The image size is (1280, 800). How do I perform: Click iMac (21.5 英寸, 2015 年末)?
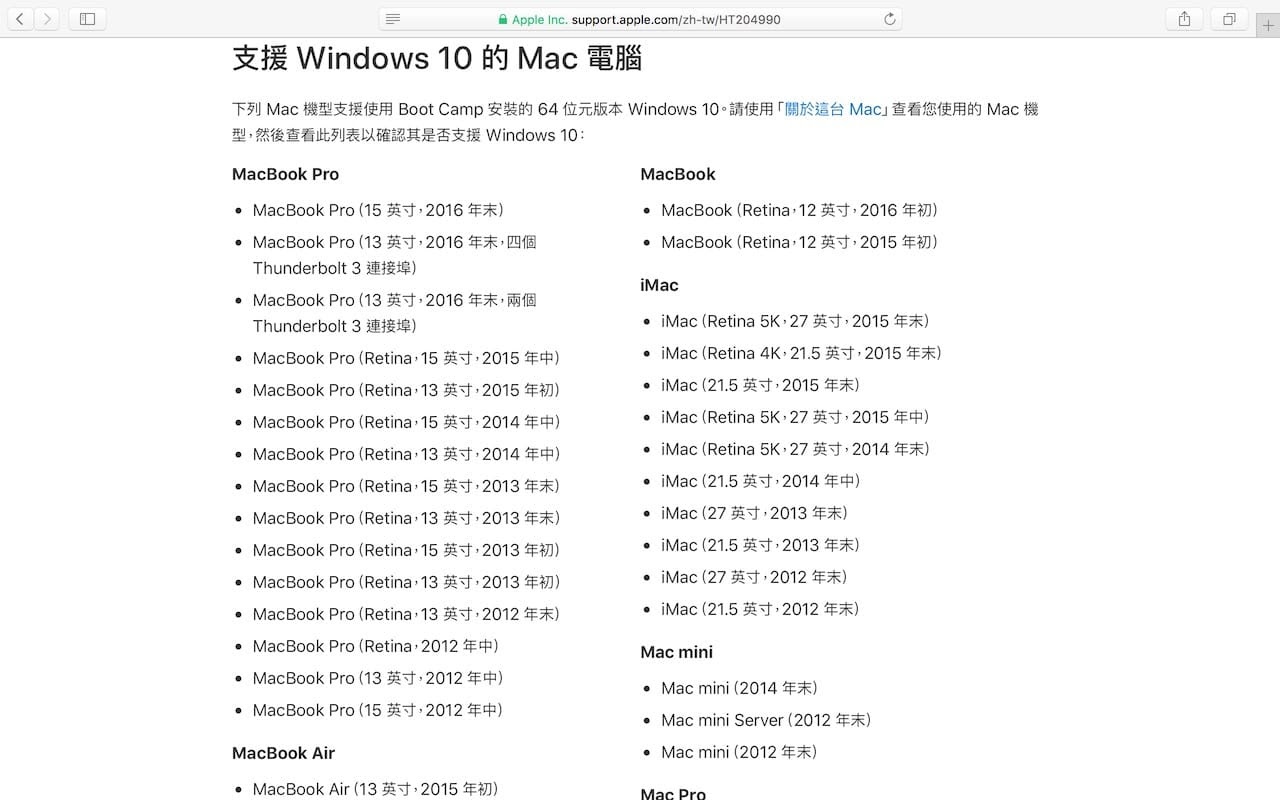click(760, 385)
